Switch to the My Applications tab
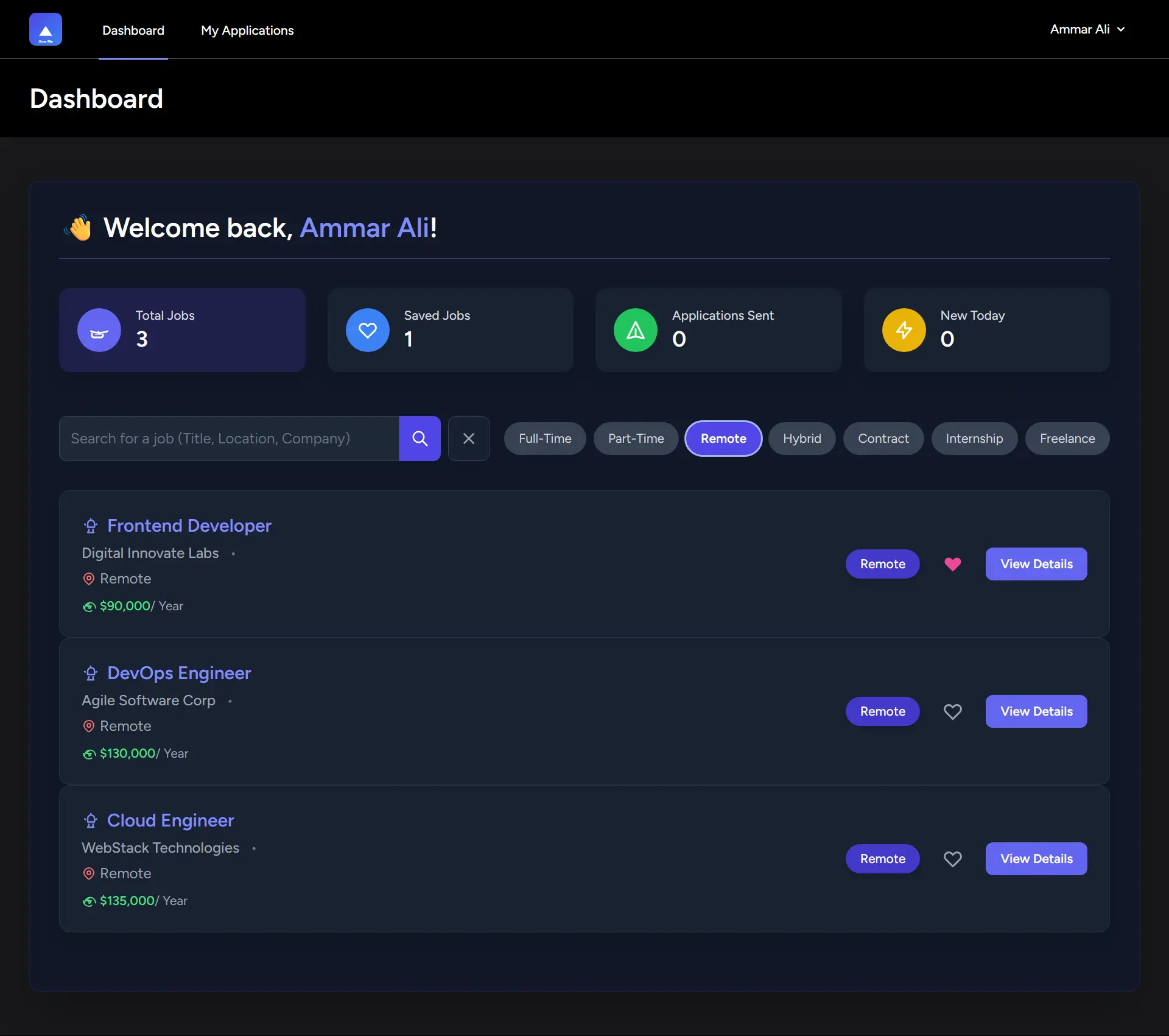1169x1036 pixels. point(247,30)
